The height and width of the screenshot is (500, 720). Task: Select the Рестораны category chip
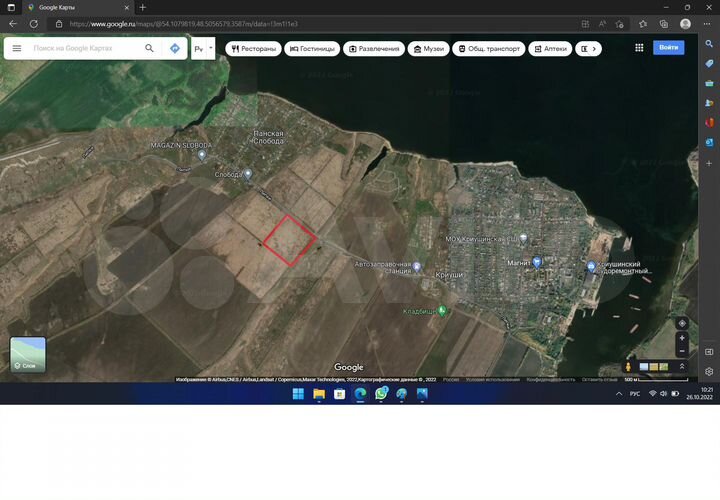tap(253, 48)
